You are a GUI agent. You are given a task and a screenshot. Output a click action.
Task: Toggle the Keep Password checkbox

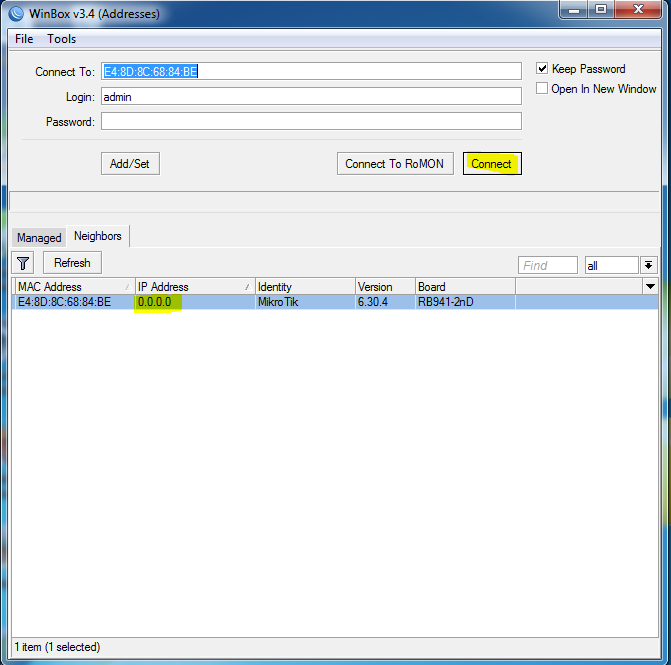click(542, 68)
